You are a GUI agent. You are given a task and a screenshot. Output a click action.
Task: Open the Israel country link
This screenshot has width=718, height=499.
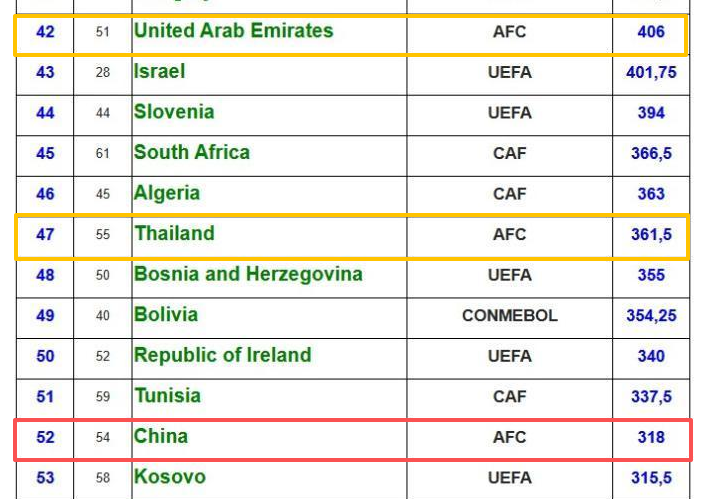160,72
